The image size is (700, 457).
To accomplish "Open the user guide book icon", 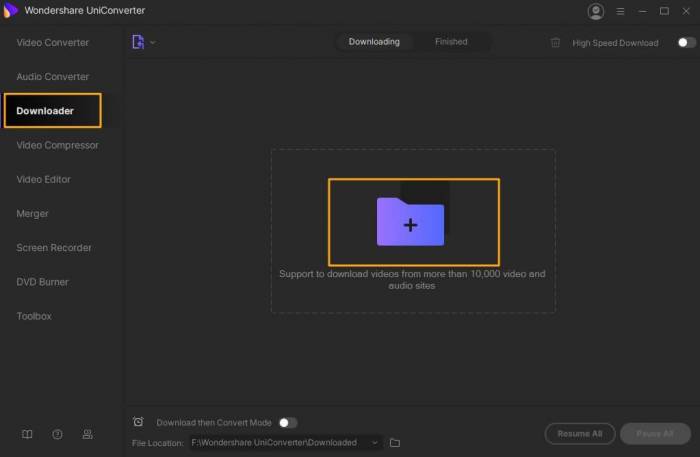I will (x=27, y=434).
